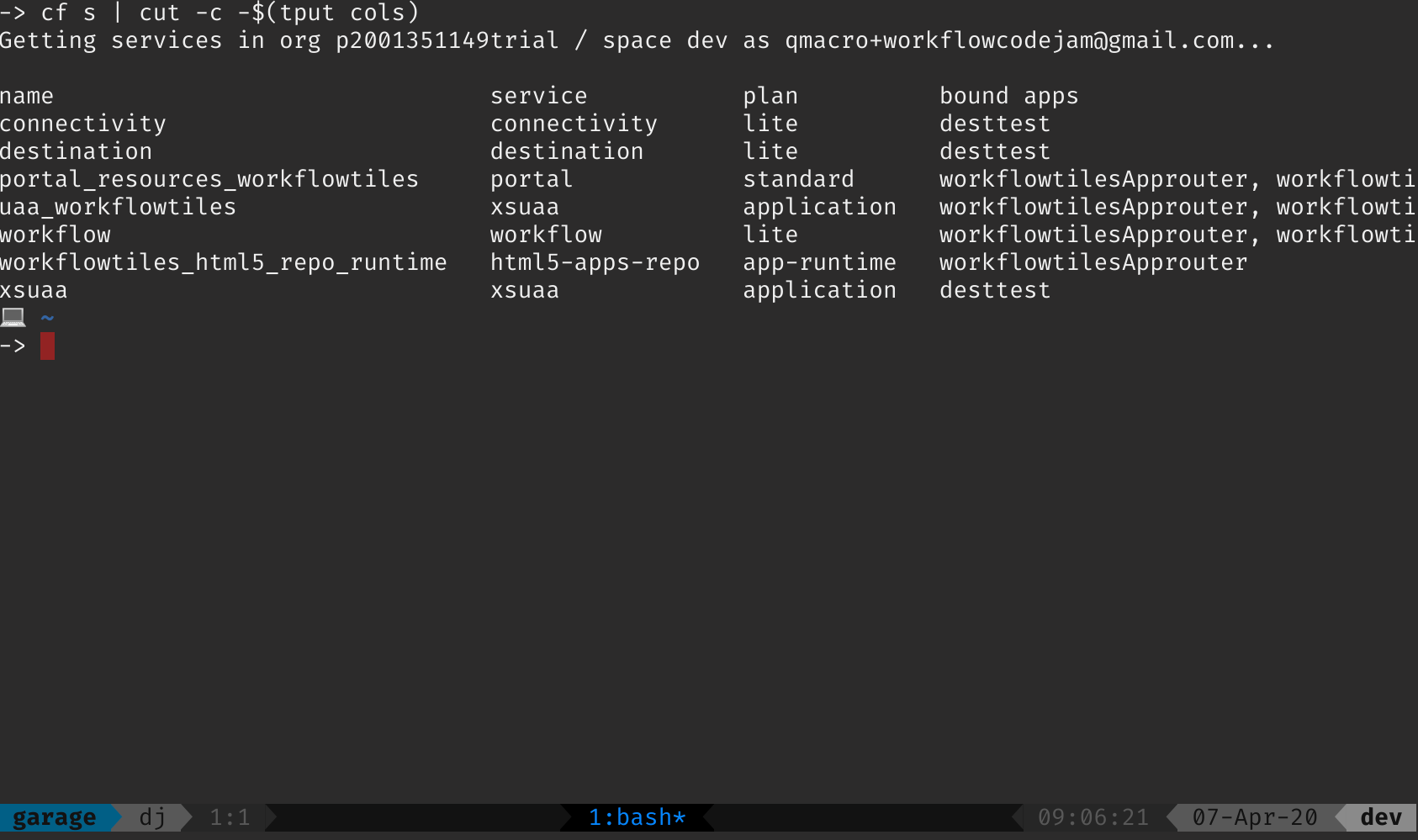Click the red block cursor at the prompt
The width and height of the screenshot is (1418, 840).
coord(47,346)
